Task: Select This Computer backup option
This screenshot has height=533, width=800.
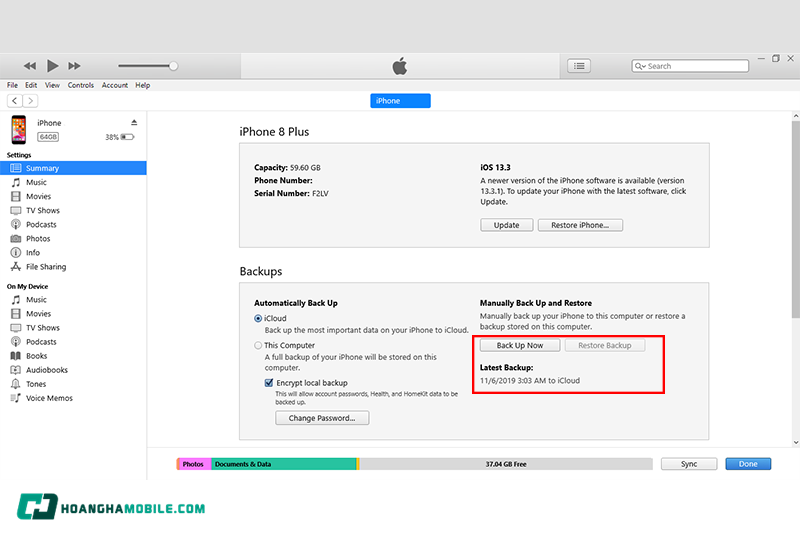Action: [x=259, y=345]
